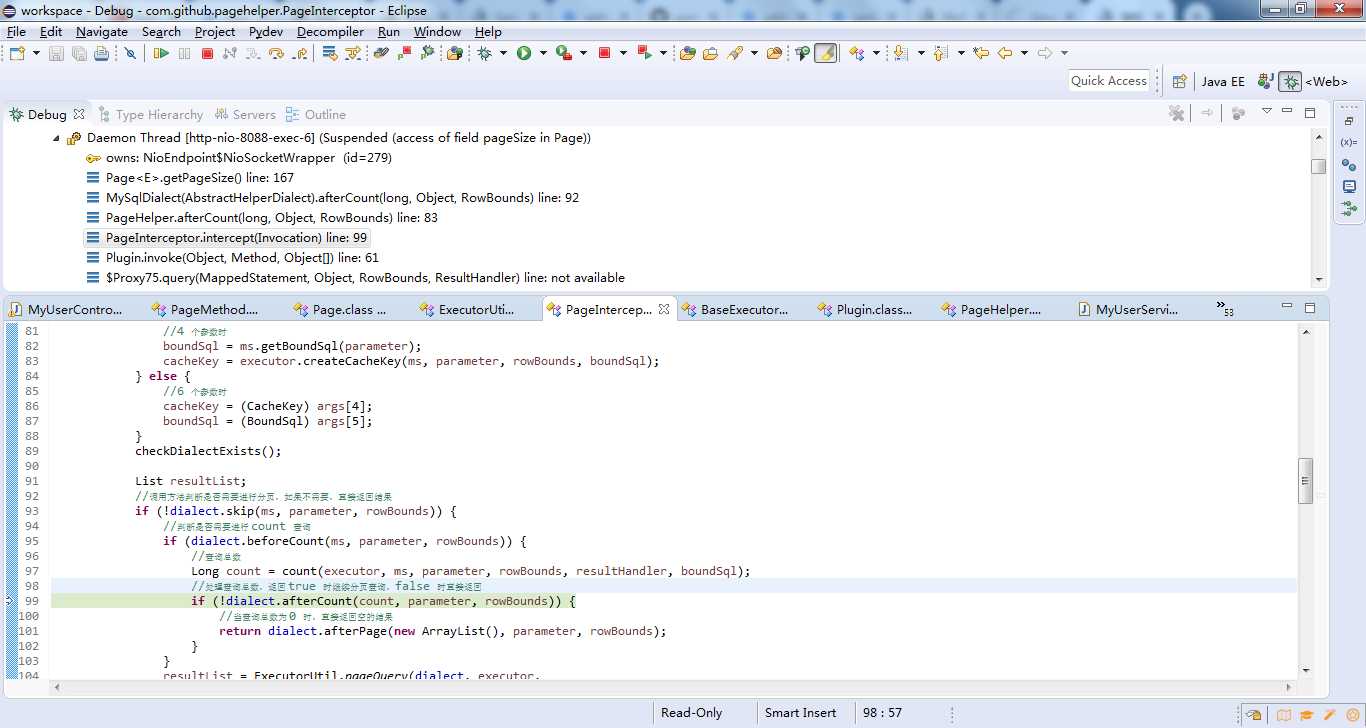Toggle Mark Occurrences highlighter icon

pyautogui.click(x=825, y=53)
